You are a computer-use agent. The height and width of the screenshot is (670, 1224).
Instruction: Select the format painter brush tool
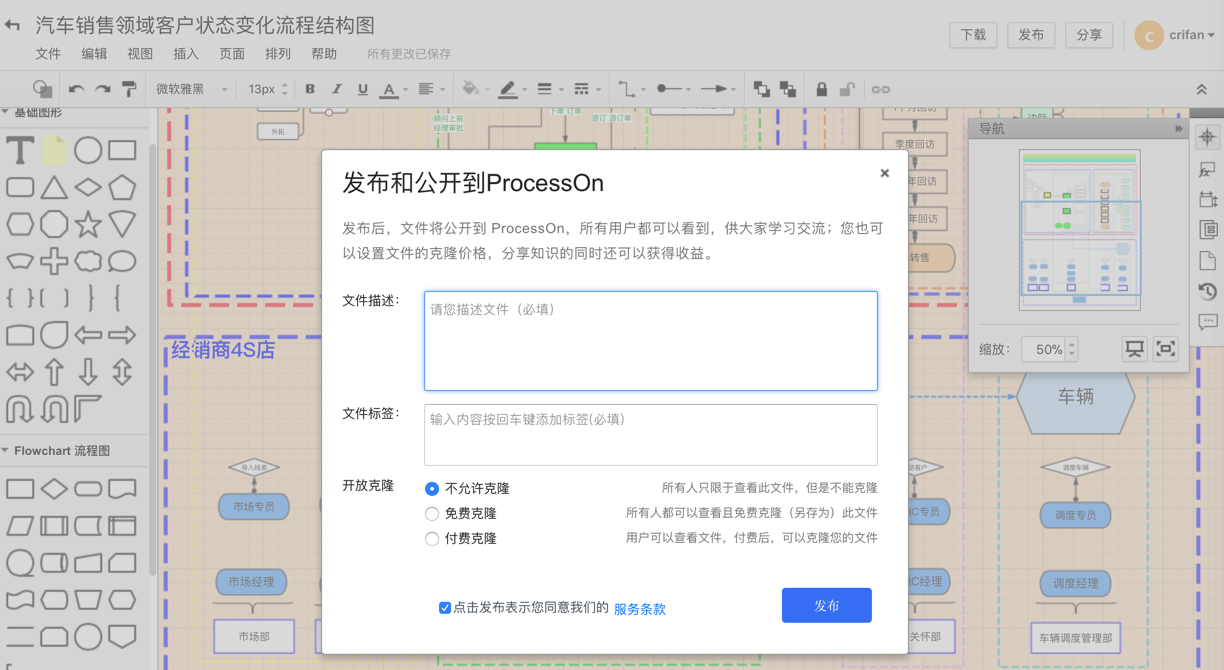(x=129, y=90)
